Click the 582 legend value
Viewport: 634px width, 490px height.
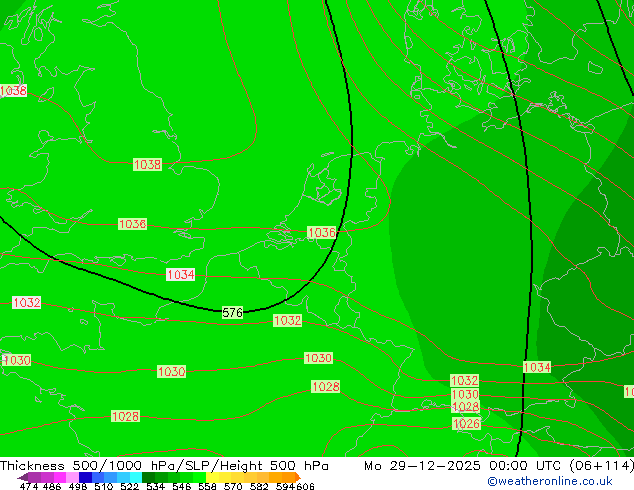click(x=259, y=486)
